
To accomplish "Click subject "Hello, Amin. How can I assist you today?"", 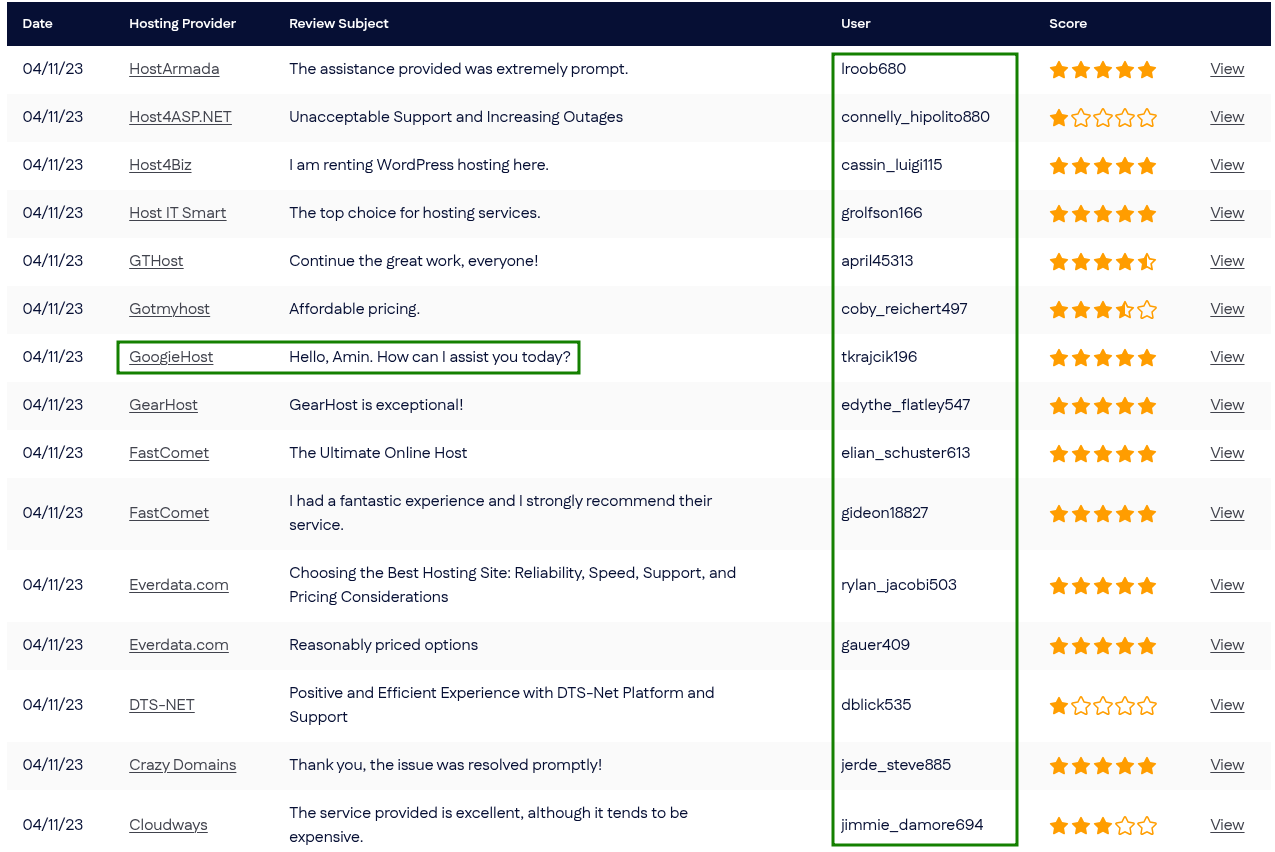I will pyautogui.click(x=430, y=357).
